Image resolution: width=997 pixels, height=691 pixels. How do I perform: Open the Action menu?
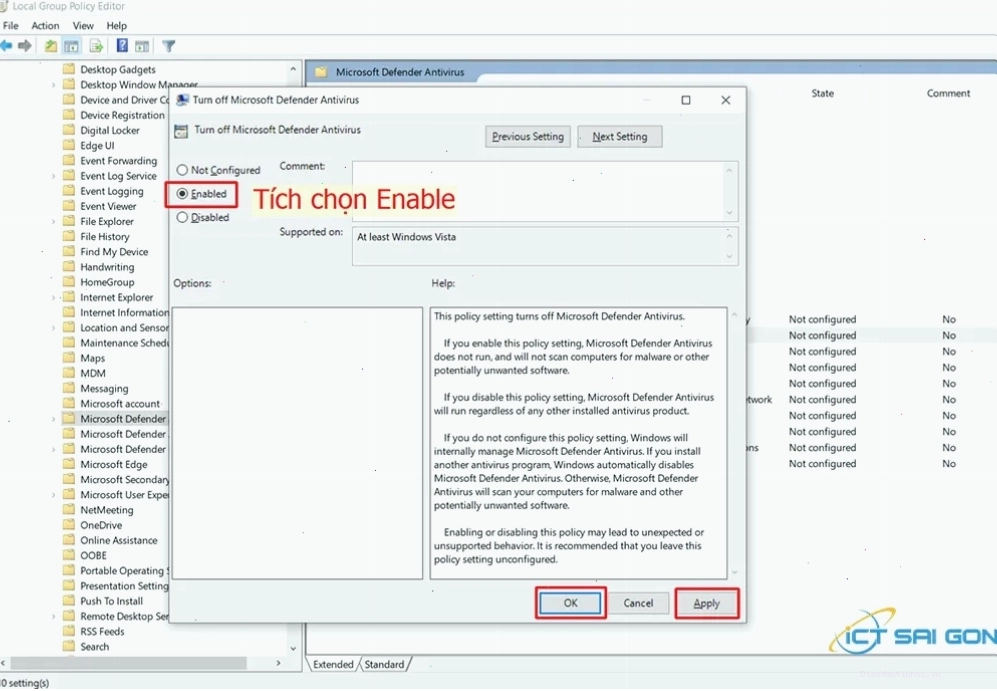[x=45, y=25]
